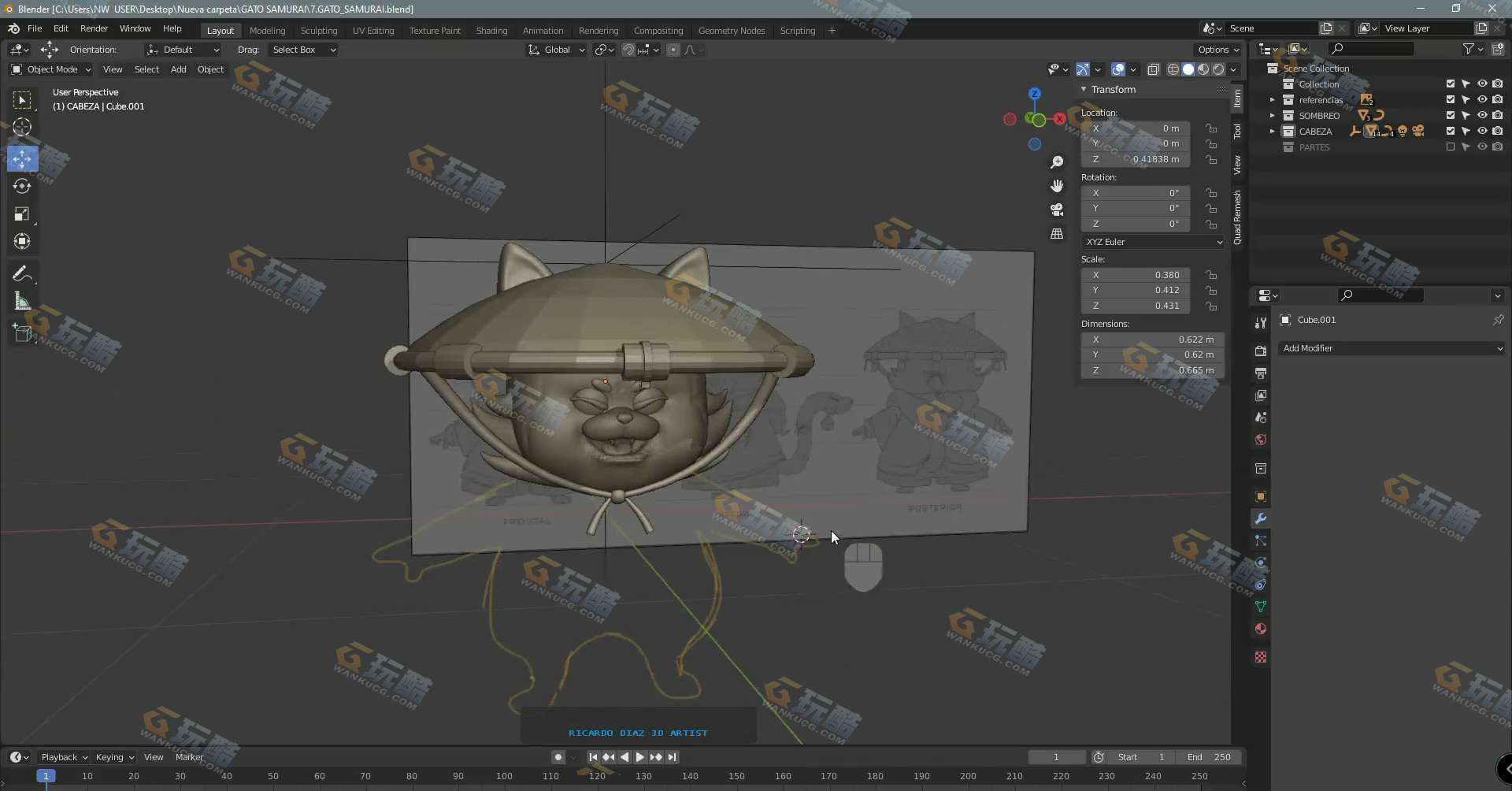This screenshot has height=791, width=1512.
Task: Switch to rendered viewport shading
Action: (1218, 69)
